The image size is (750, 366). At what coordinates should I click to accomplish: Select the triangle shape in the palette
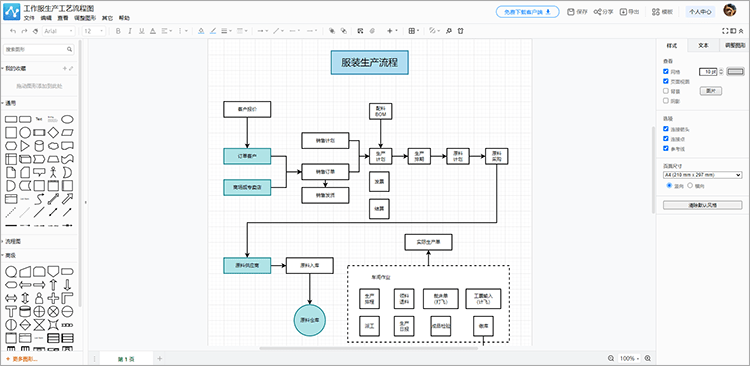(x=25, y=145)
